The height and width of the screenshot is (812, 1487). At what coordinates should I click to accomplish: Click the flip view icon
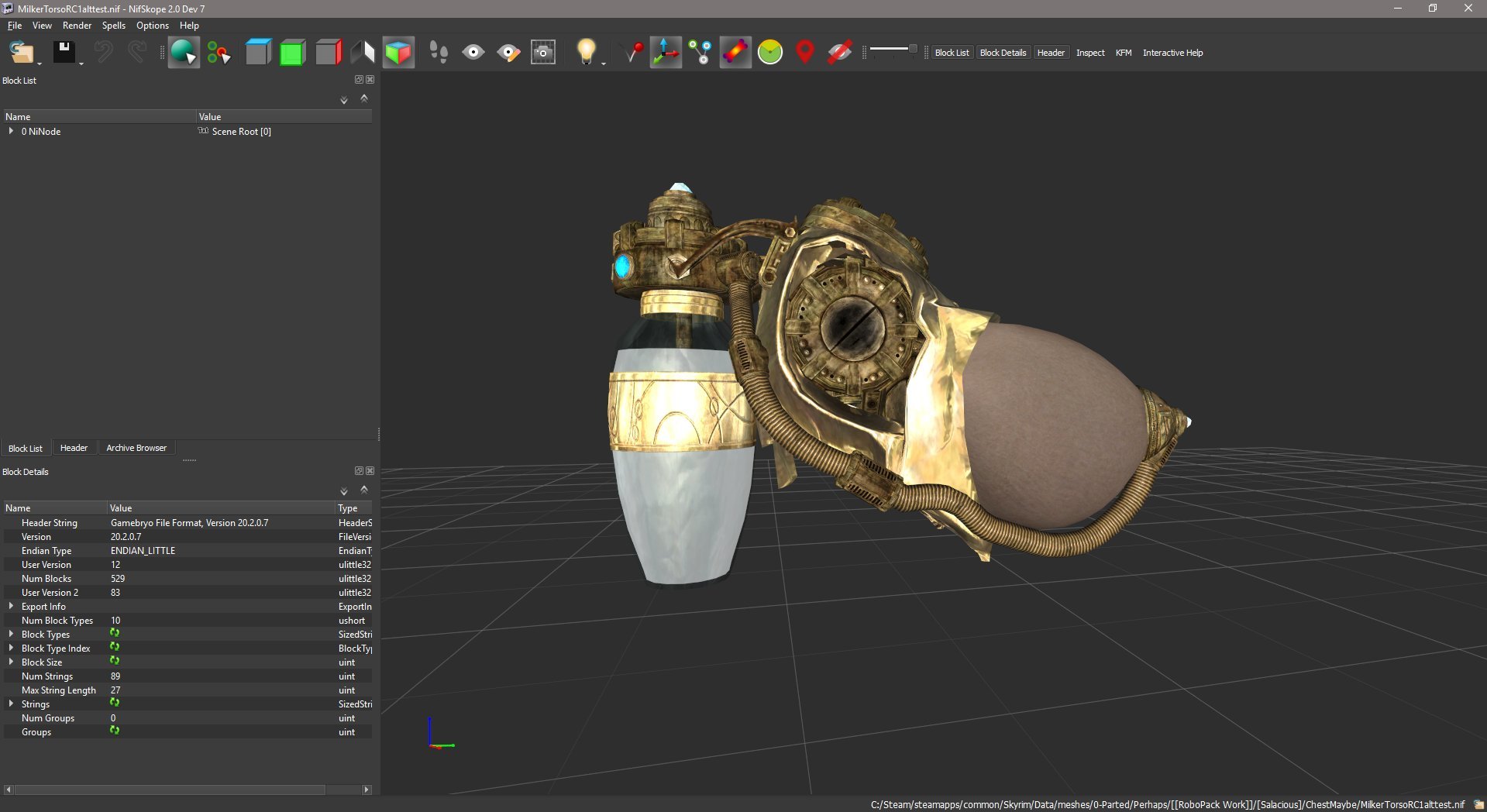coord(363,53)
